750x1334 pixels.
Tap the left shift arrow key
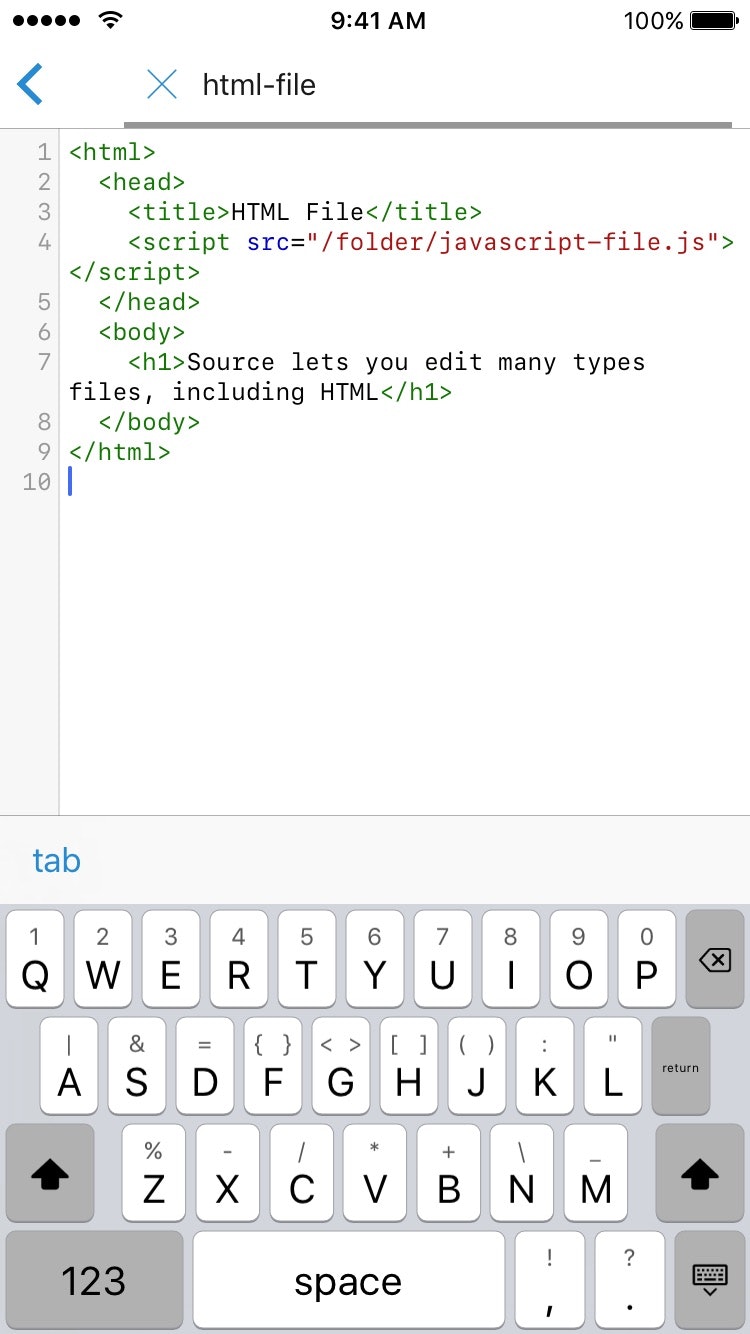coord(50,1174)
